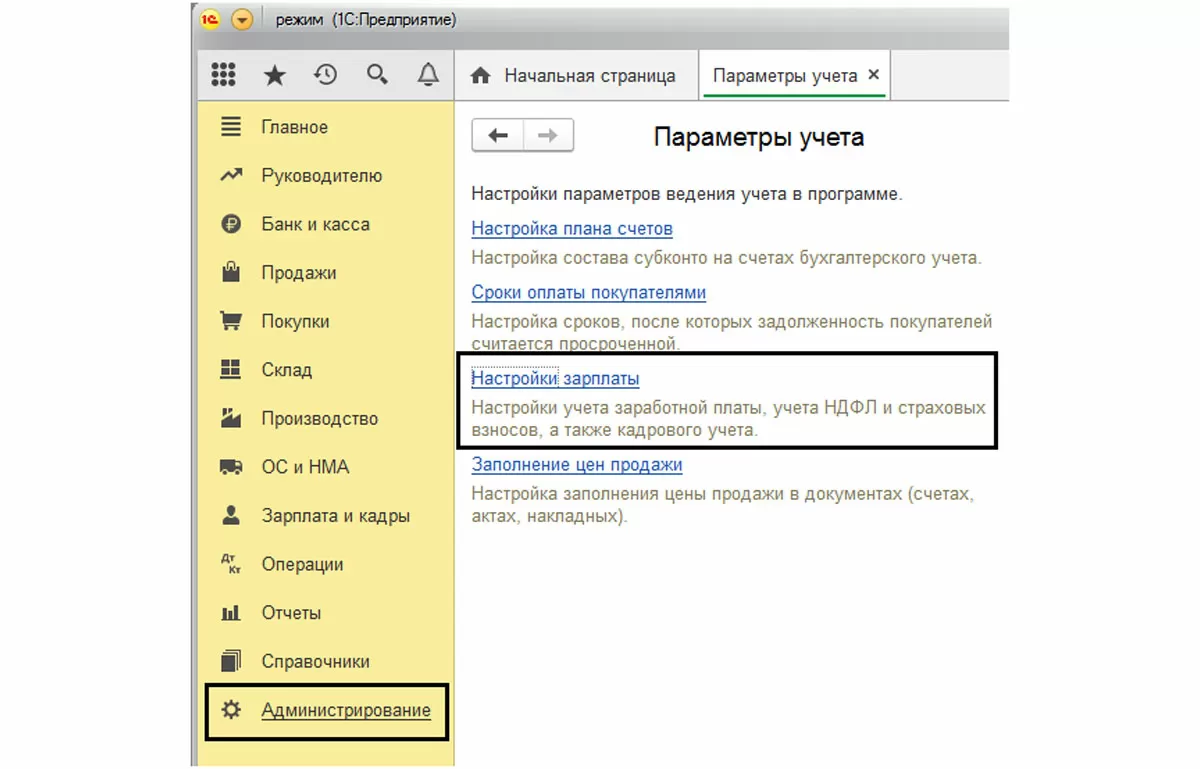
Task: Select Зарплата и кадры in sidebar
Action: [x=335, y=516]
